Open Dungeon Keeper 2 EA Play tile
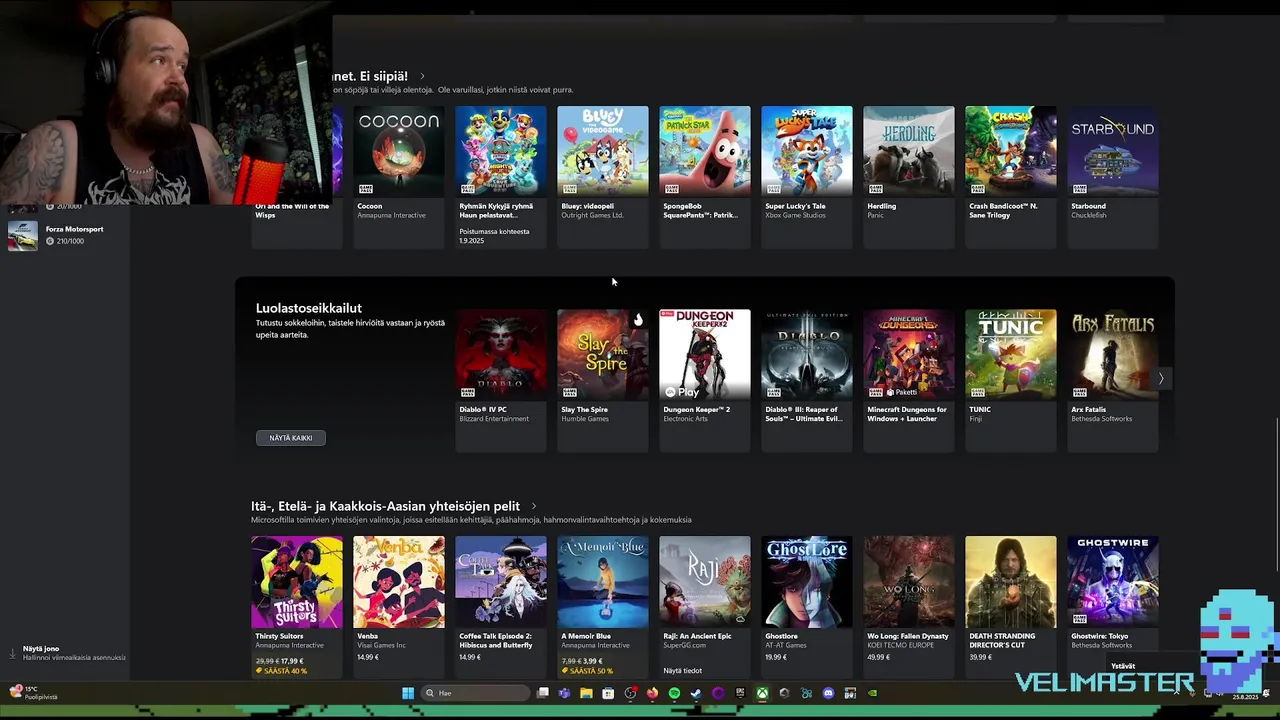This screenshot has height=720, width=1280. point(704,380)
